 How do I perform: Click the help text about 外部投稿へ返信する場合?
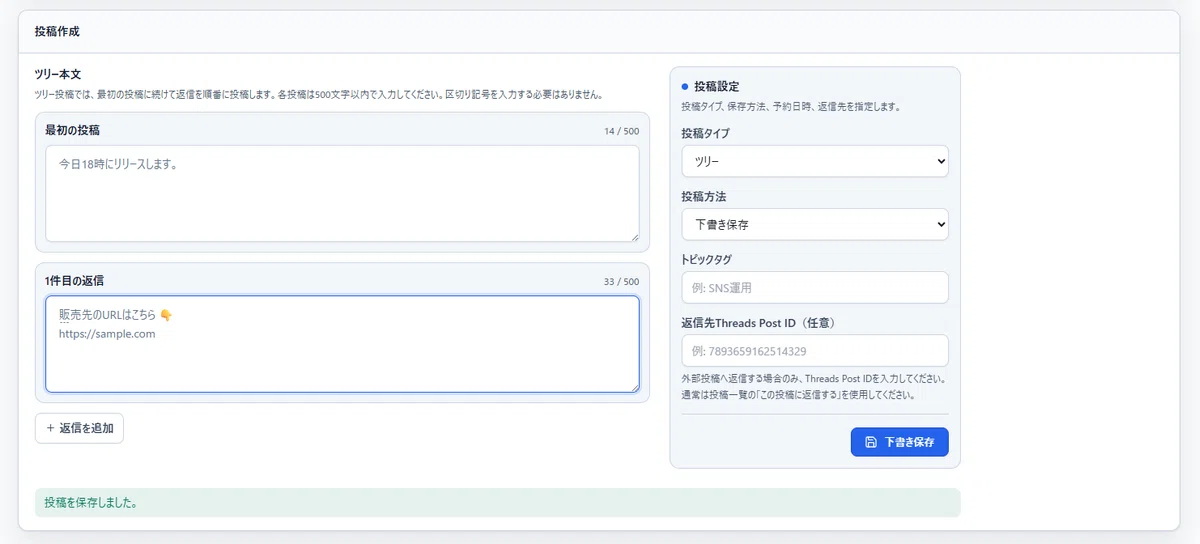813,387
